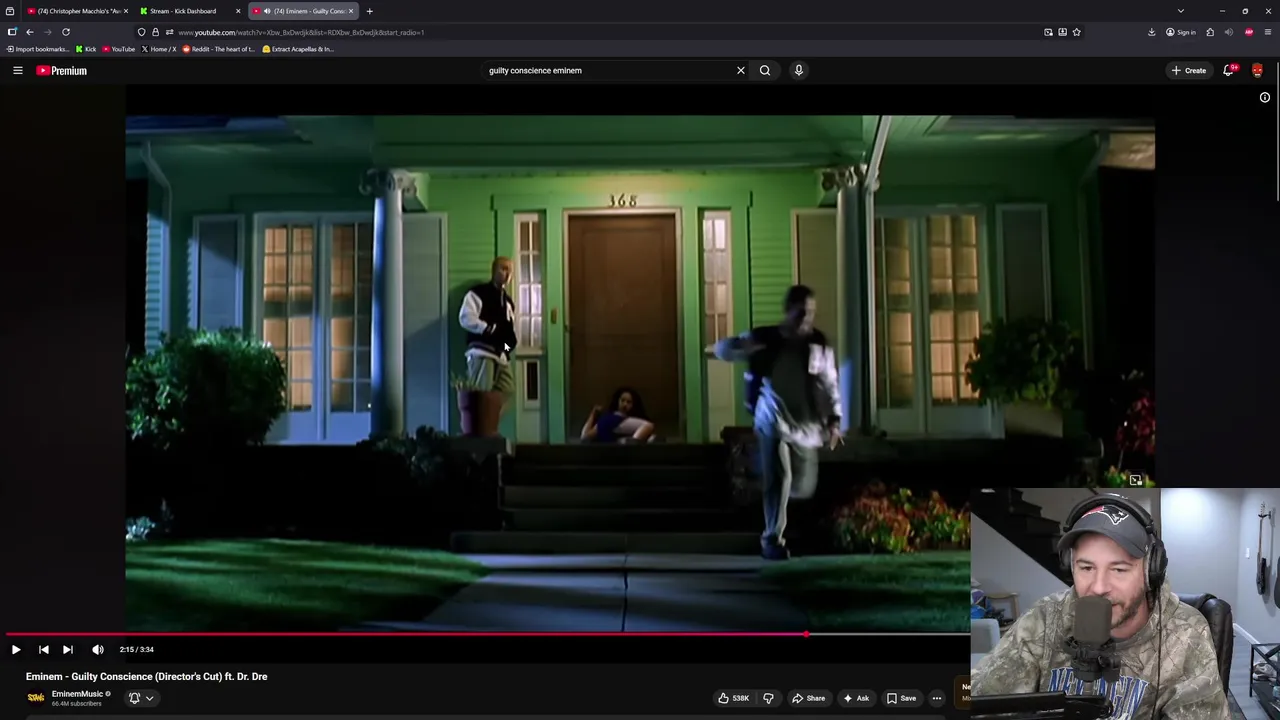
Task: Run search with magnifier button
Action: (x=765, y=70)
